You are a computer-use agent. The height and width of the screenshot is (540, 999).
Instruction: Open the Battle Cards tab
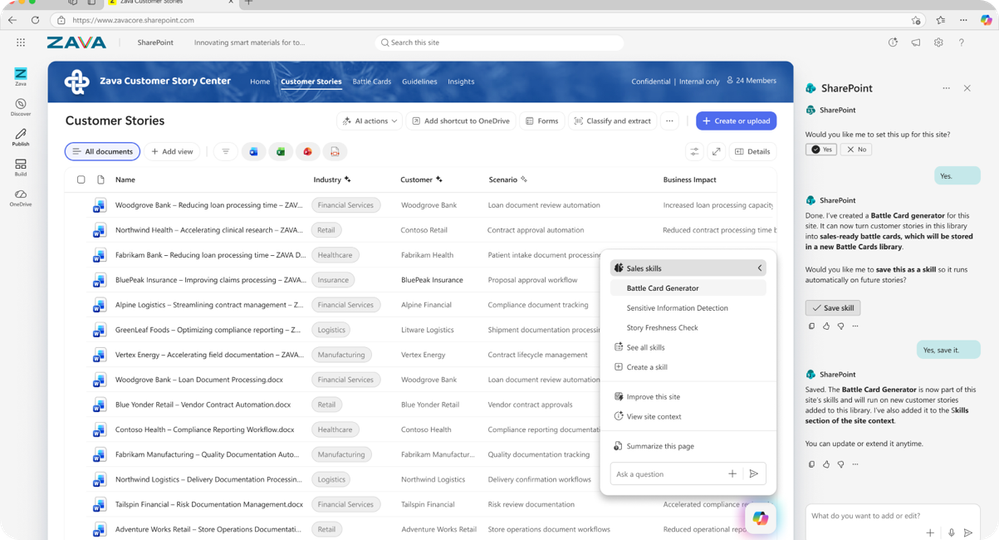click(371, 82)
